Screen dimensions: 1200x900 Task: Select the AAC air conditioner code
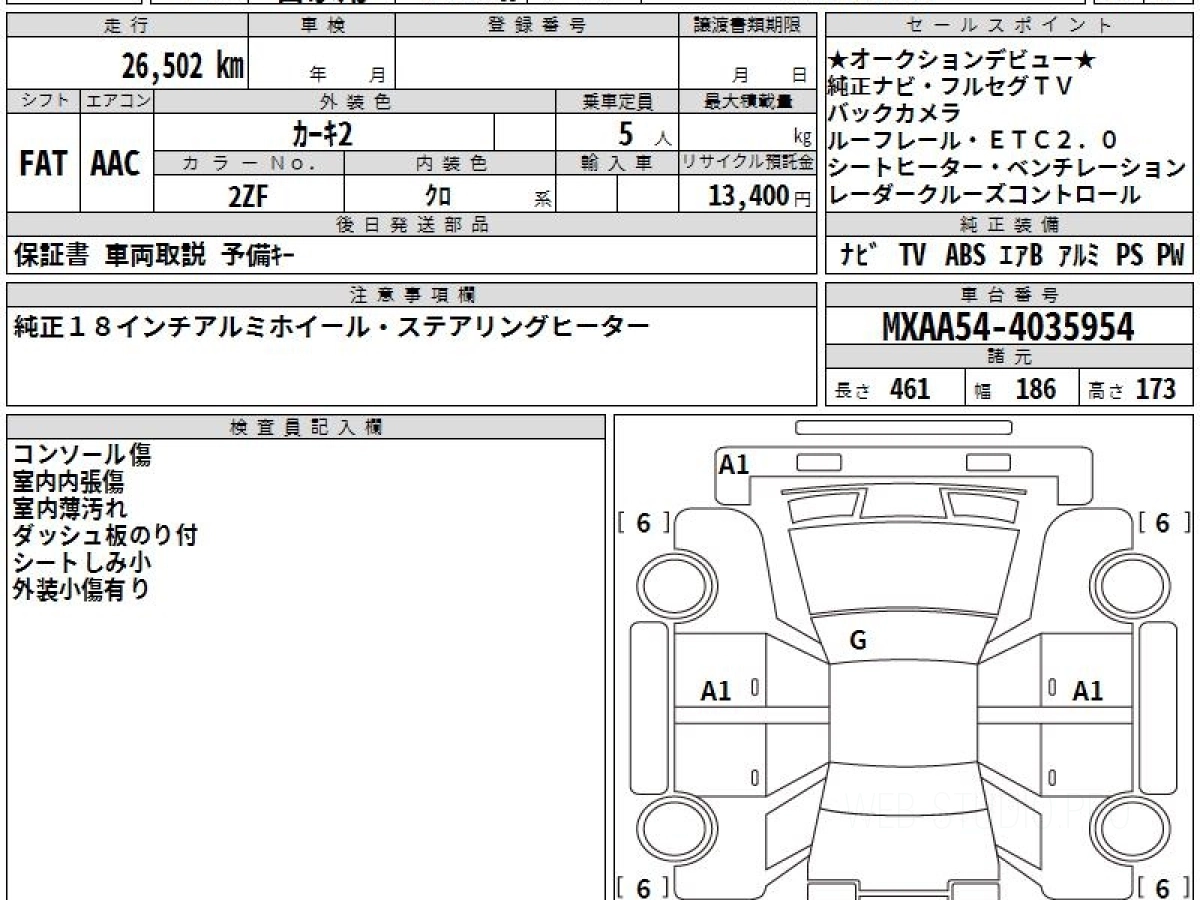click(x=116, y=164)
